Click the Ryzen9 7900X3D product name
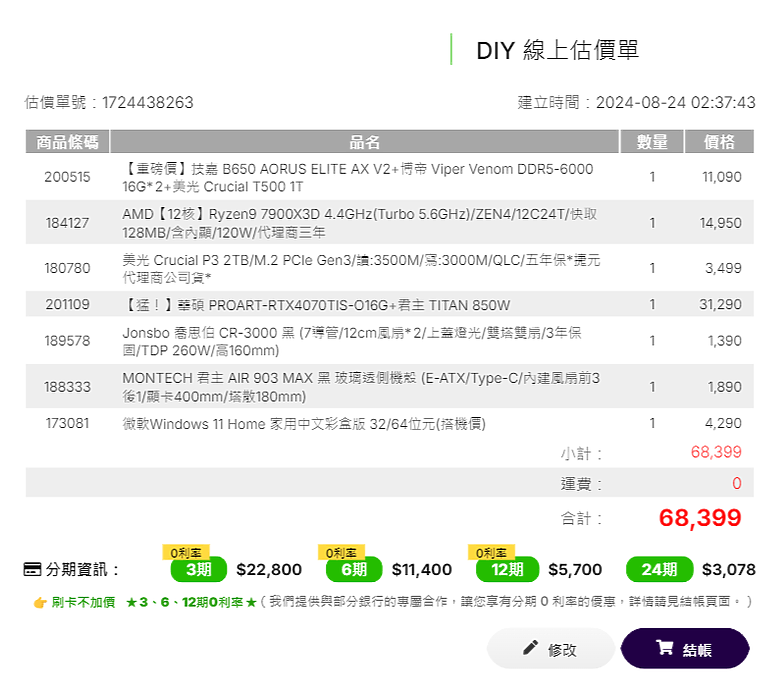Viewport: 780px width, 692px height. click(359, 223)
